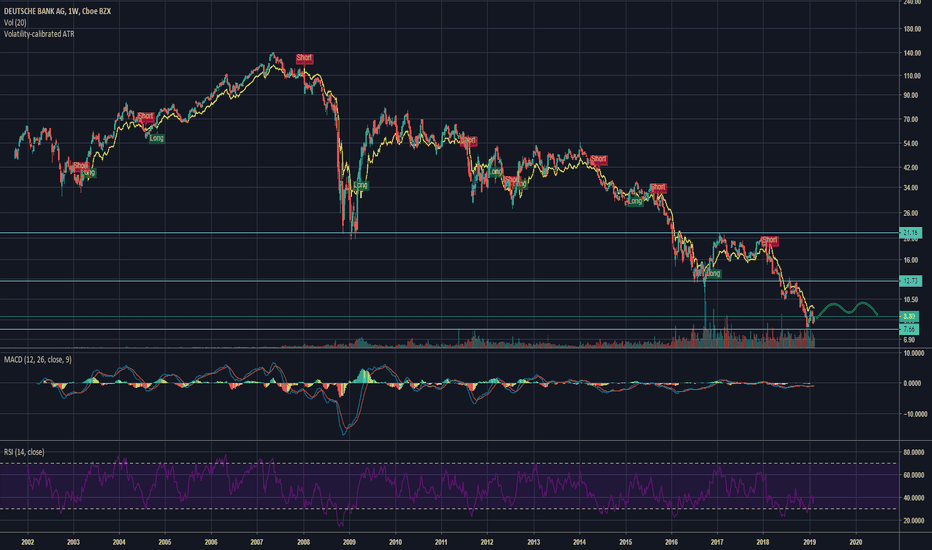Click the MACD 10.0000 scale label

[x=914, y=353]
